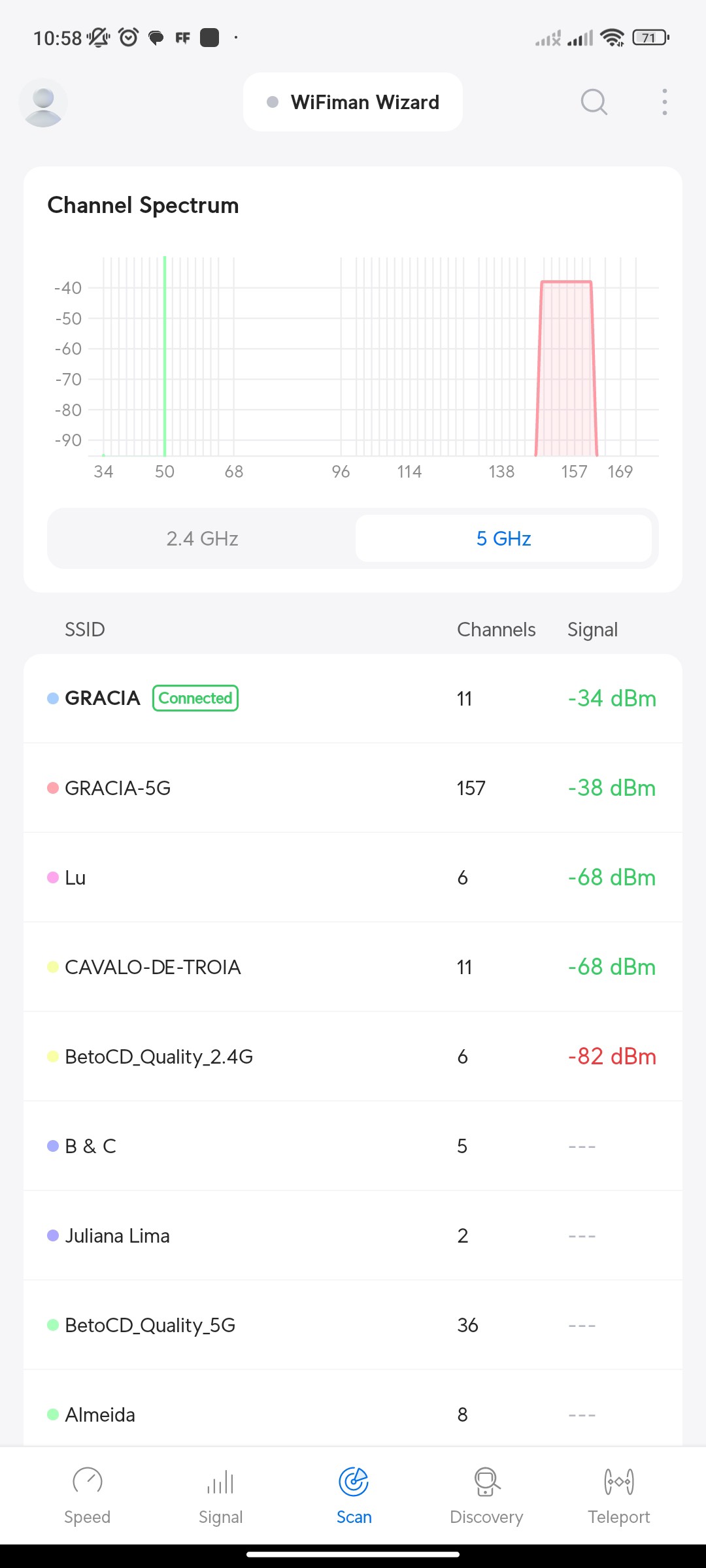Select BetoCD_Quality_2.4G network row
706x1568 pixels.
(x=353, y=1056)
